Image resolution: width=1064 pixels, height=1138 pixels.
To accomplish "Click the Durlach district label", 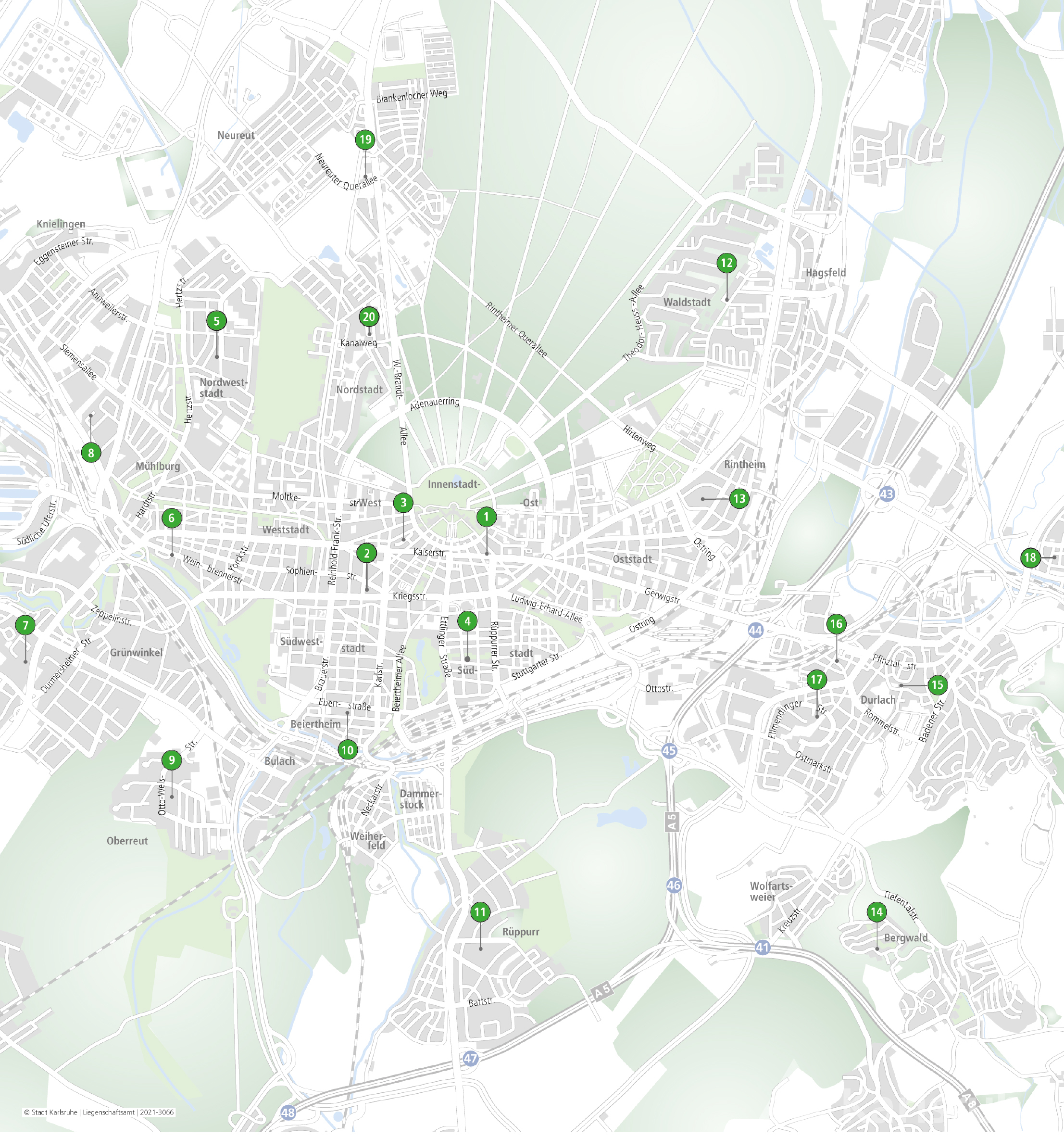I will 877,700.
